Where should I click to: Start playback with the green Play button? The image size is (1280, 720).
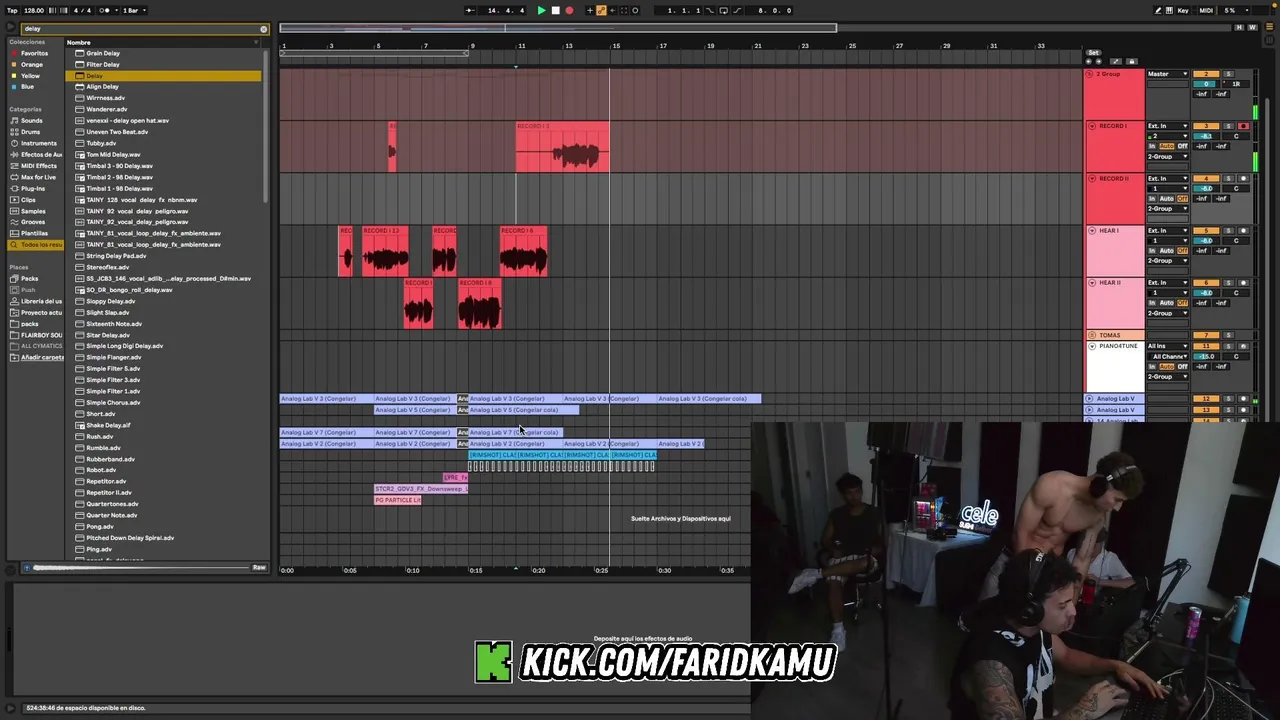541,10
